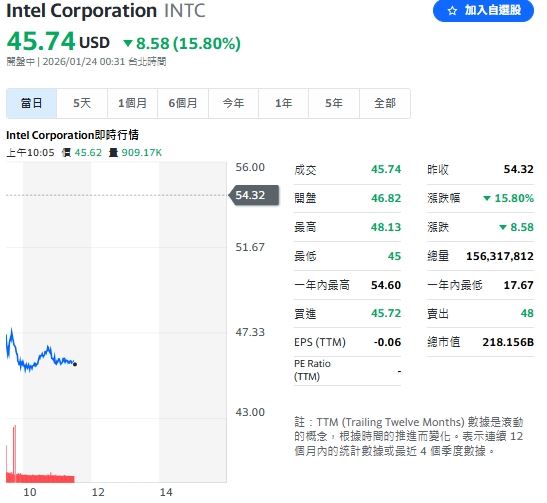Click the 2026/01/24 00:31 timestamp text
Viewport: 547px width, 503px height.
pos(83,62)
